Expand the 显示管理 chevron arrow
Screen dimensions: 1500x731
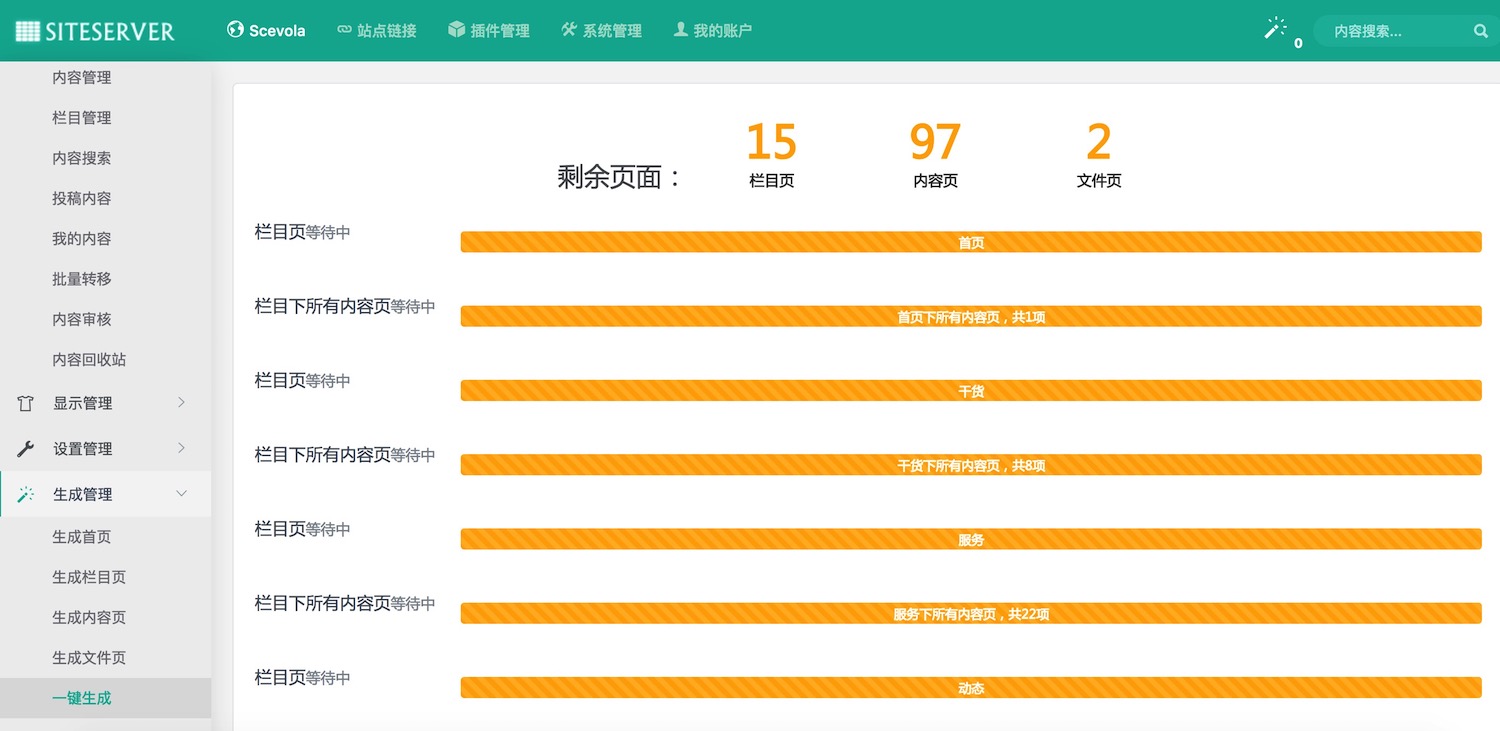[x=181, y=403]
